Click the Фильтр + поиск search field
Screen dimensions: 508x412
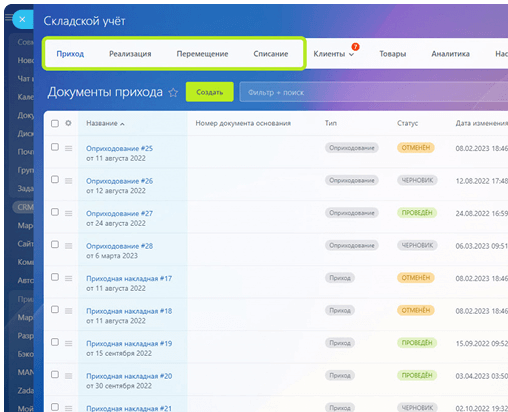(374, 92)
